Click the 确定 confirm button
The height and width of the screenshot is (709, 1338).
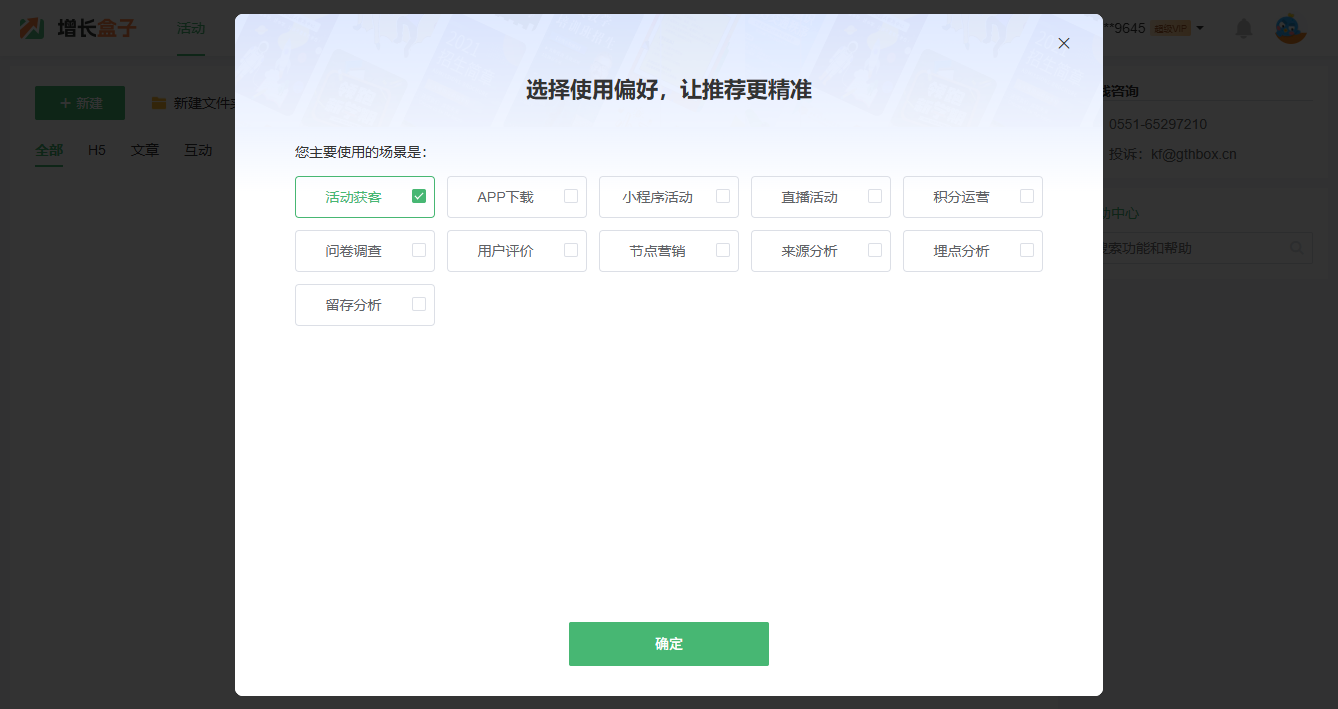tap(668, 643)
